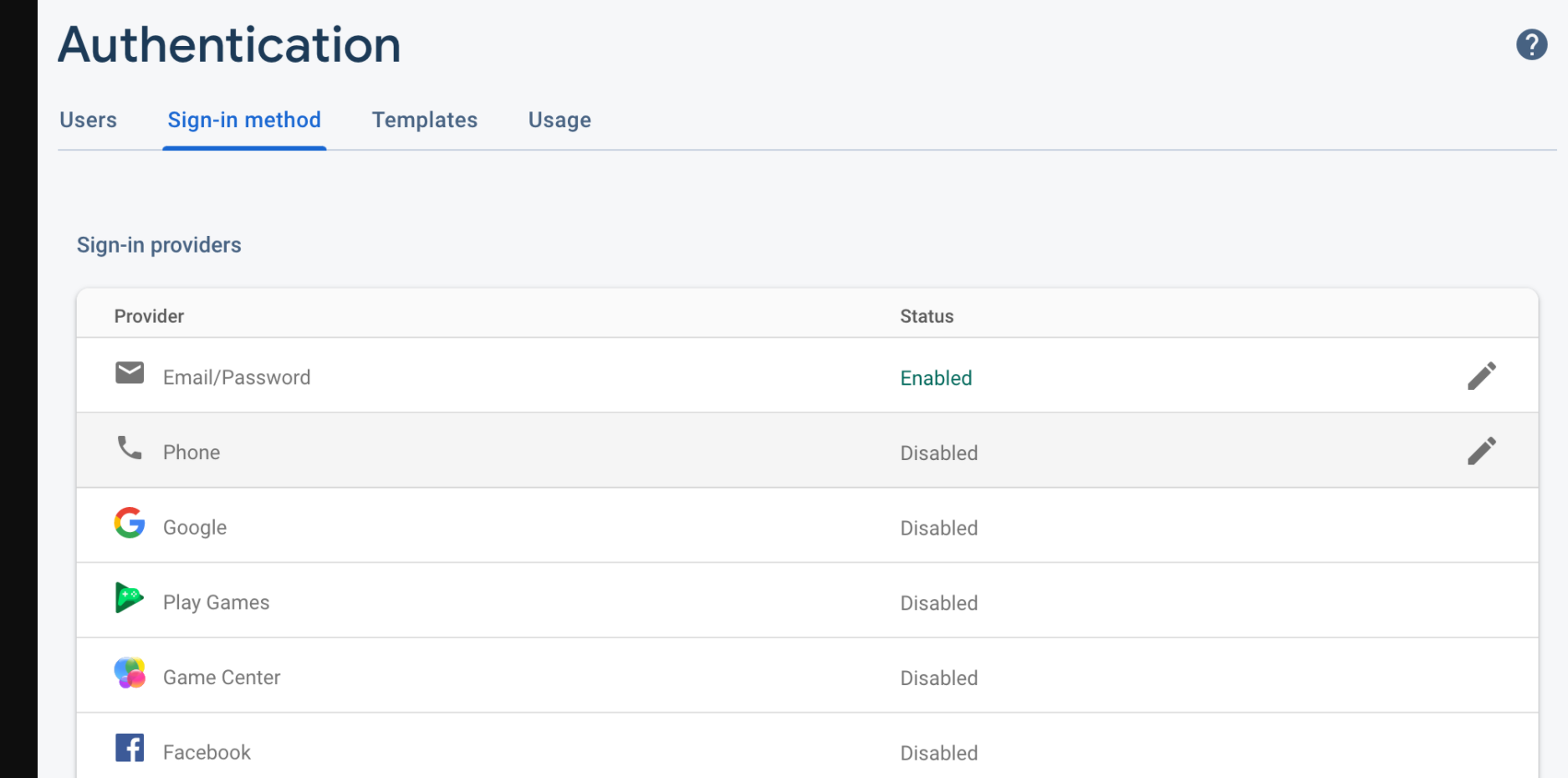Click the Disabled status for Phone

[x=939, y=453]
